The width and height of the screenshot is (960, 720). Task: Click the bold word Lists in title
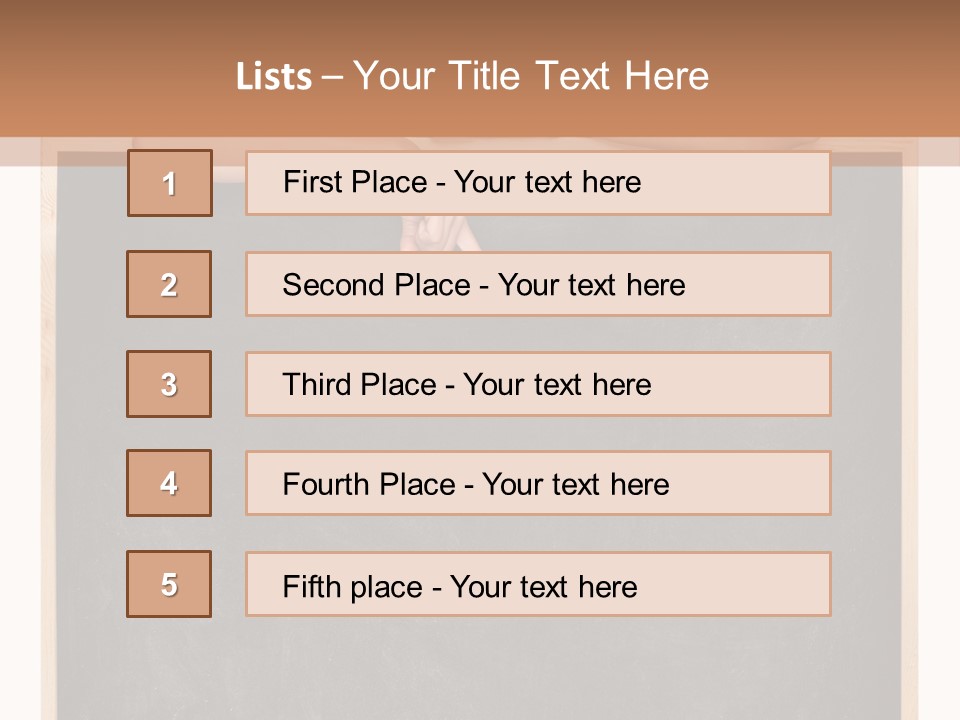[274, 76]
